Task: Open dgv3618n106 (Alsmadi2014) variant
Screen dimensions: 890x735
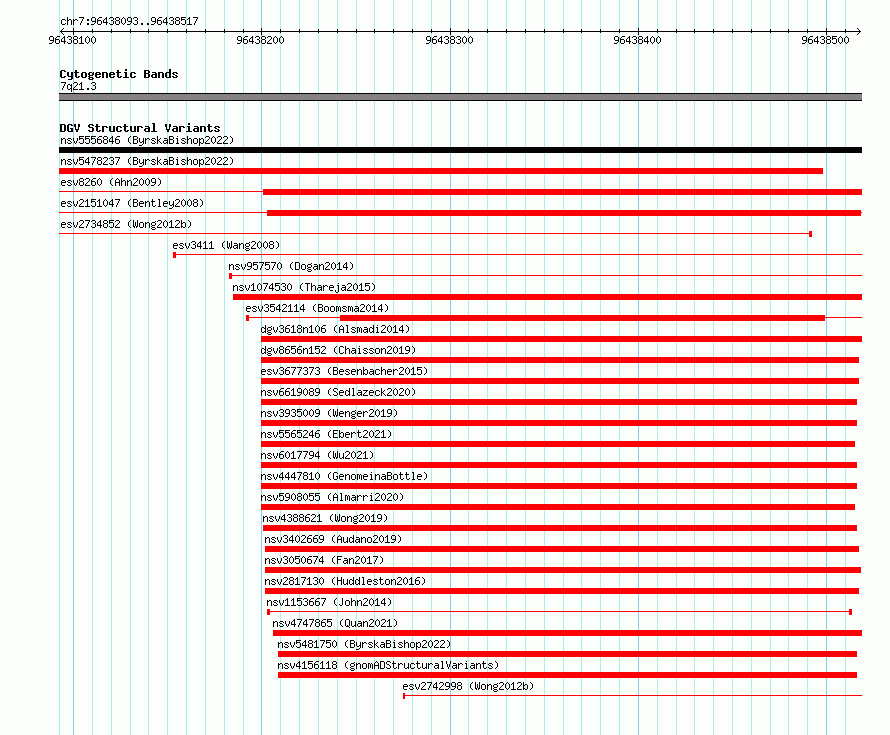Action: (x=335, y=329)
